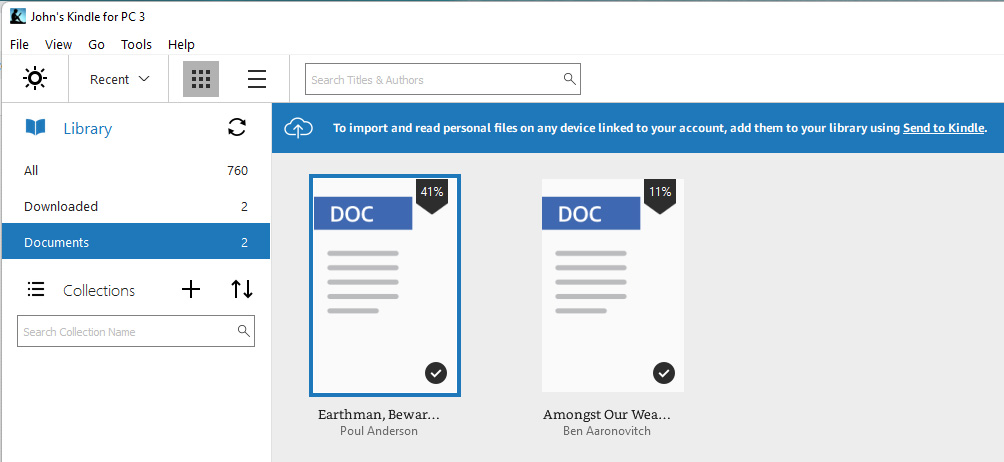Switch to list view
This screenshot has width=1004, height=462.
pyautogui.click(x=257, y=79)
